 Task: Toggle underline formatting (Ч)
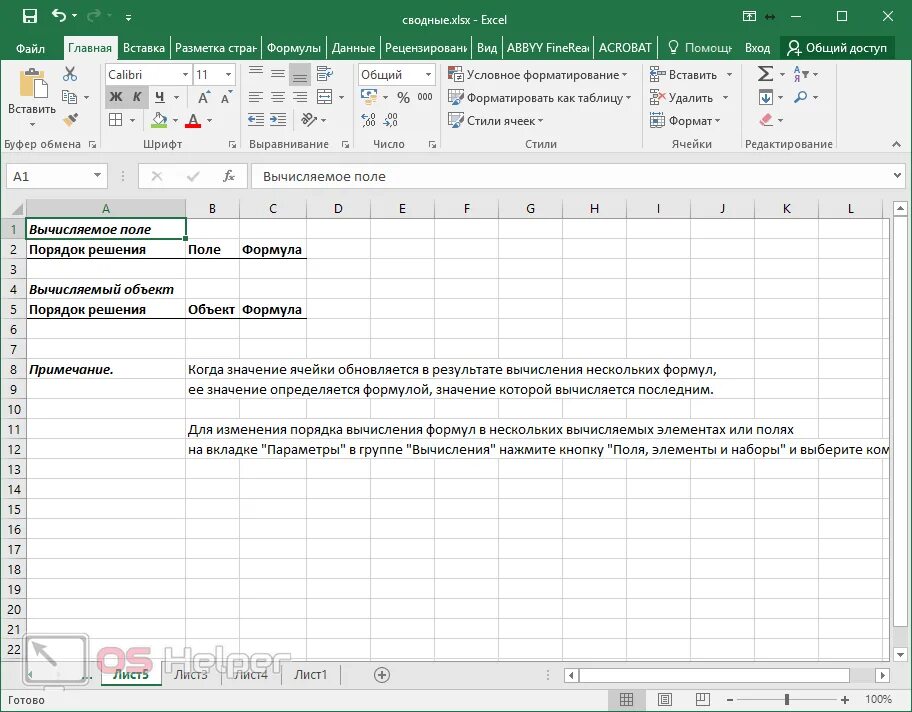click(x=159, y=97)
